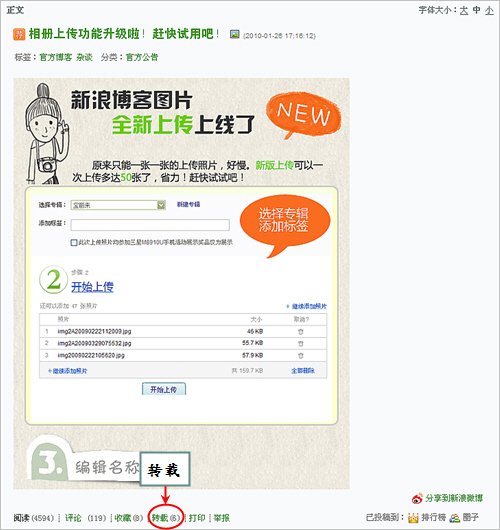
Task: Click the people icon beside 圈子
Action: point(455,517)
